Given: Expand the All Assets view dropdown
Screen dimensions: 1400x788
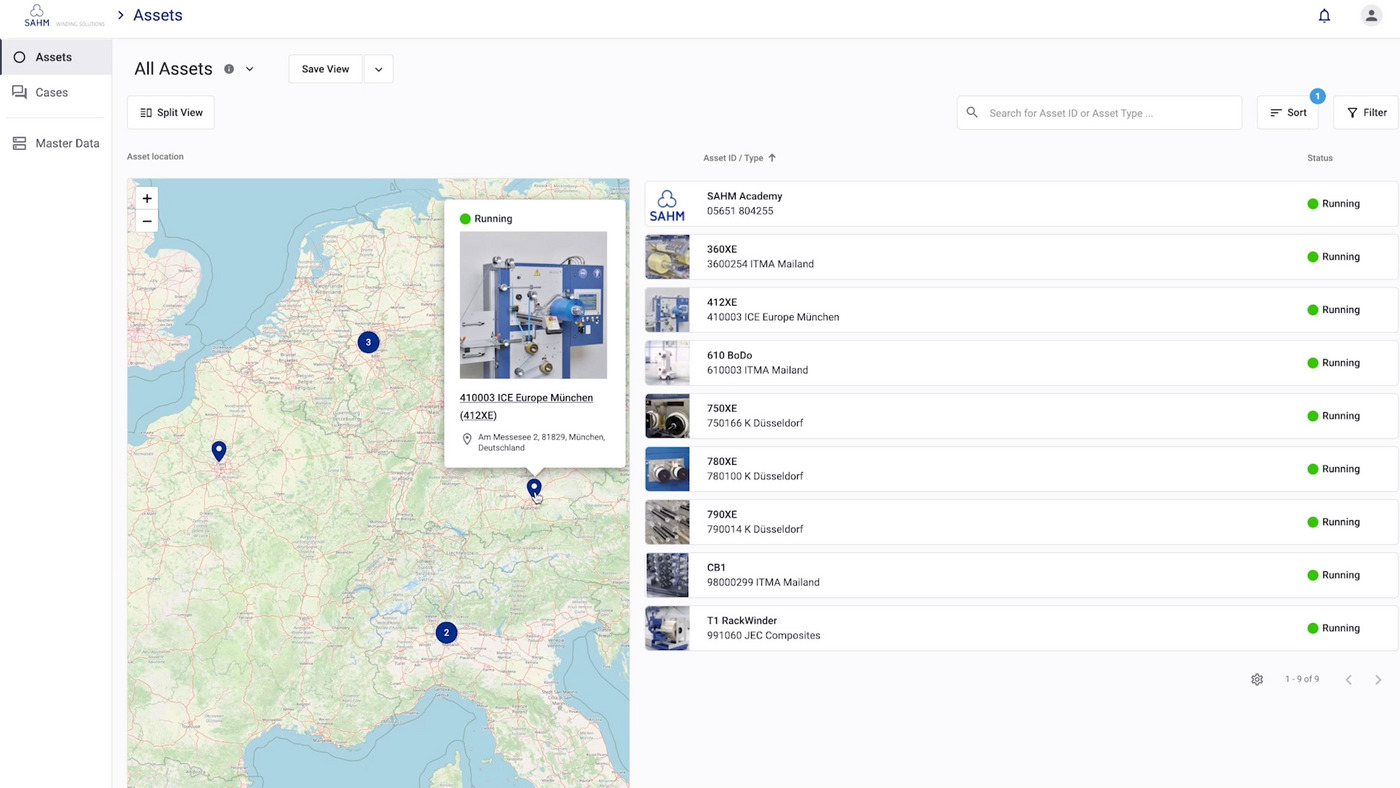Looking at the screenshot, I should pos(250,69).
